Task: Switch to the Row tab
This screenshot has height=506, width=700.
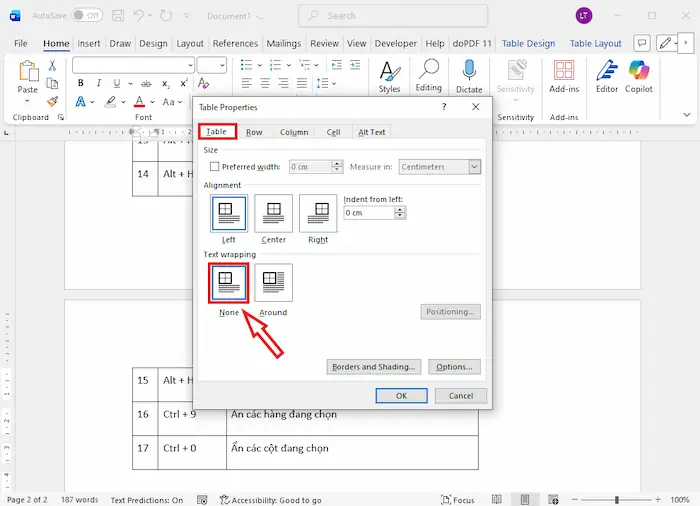Action: pyautogui.click(x=254, y=132)
